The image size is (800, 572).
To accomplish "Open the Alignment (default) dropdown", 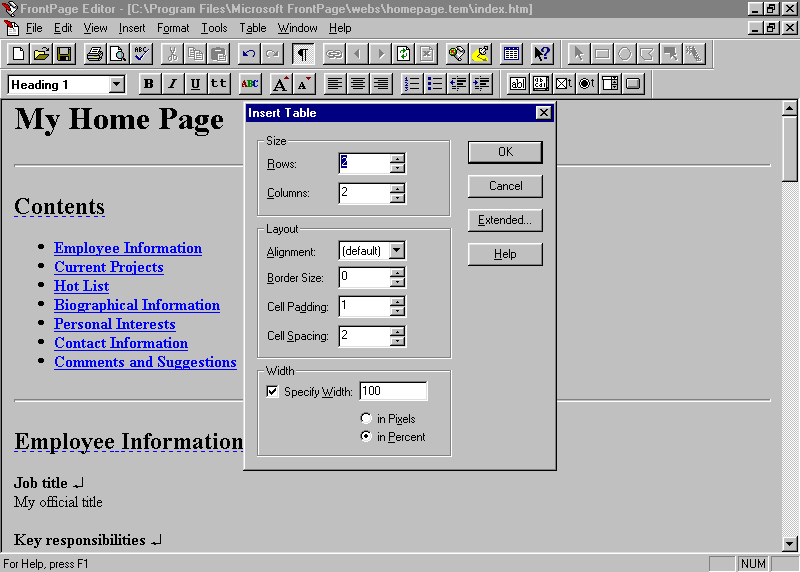I will pos(397,251).
